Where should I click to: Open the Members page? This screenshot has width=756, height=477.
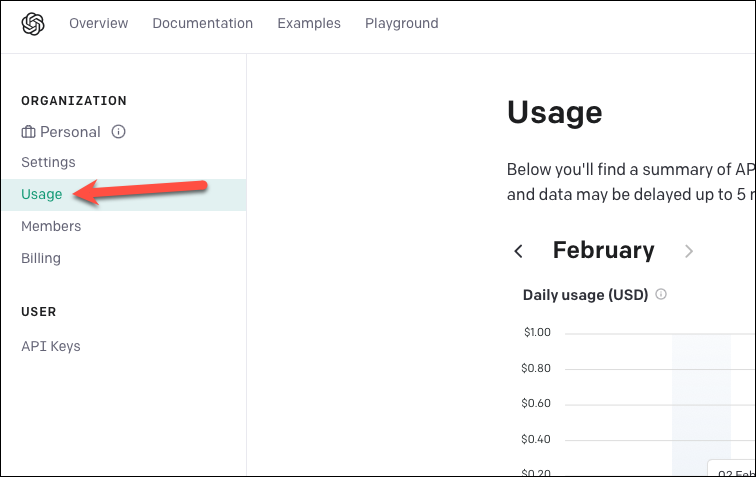[51, 226]
